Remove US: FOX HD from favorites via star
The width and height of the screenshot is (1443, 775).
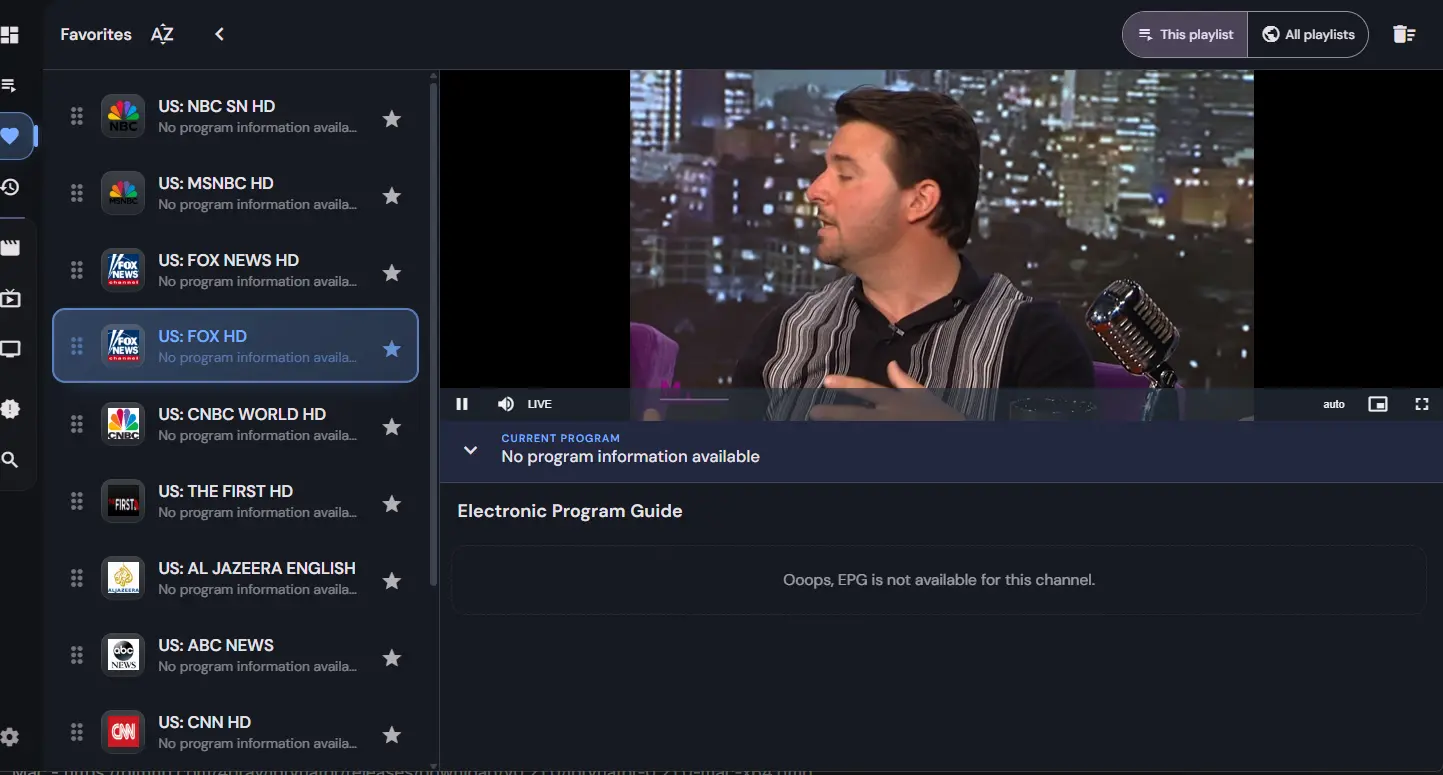click(x=392, y=349)
